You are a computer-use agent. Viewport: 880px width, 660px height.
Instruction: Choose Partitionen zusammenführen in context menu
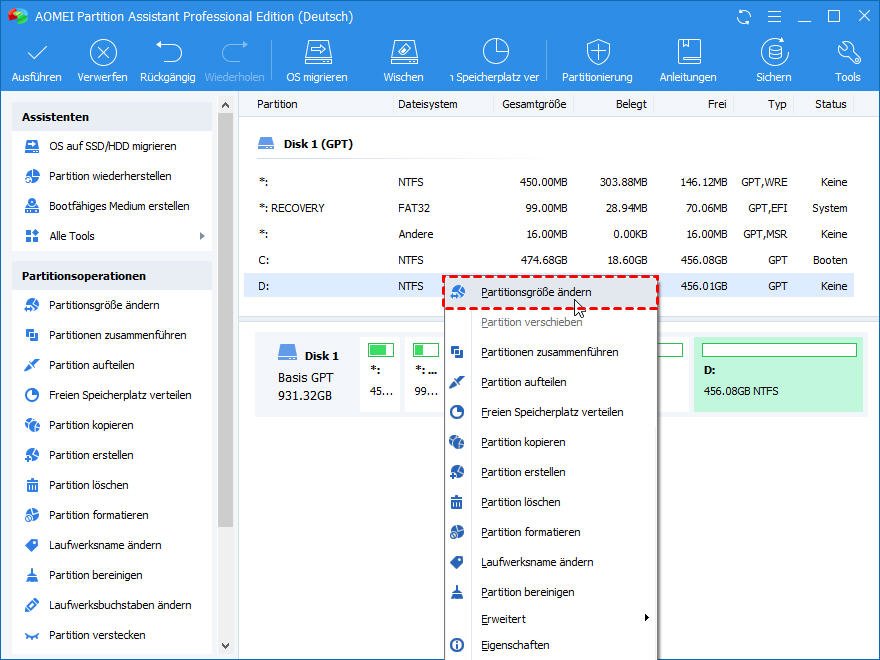pos(551,352)
